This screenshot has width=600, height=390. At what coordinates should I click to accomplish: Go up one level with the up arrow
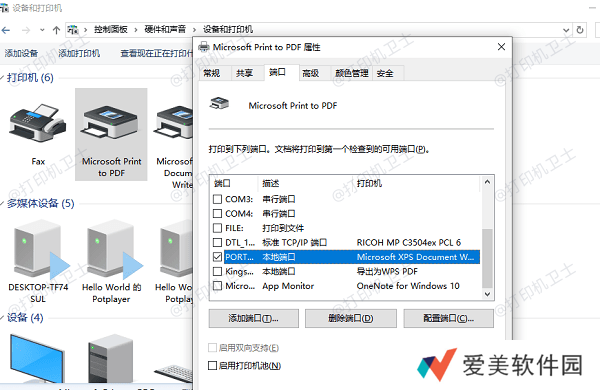tap(56, 30)
